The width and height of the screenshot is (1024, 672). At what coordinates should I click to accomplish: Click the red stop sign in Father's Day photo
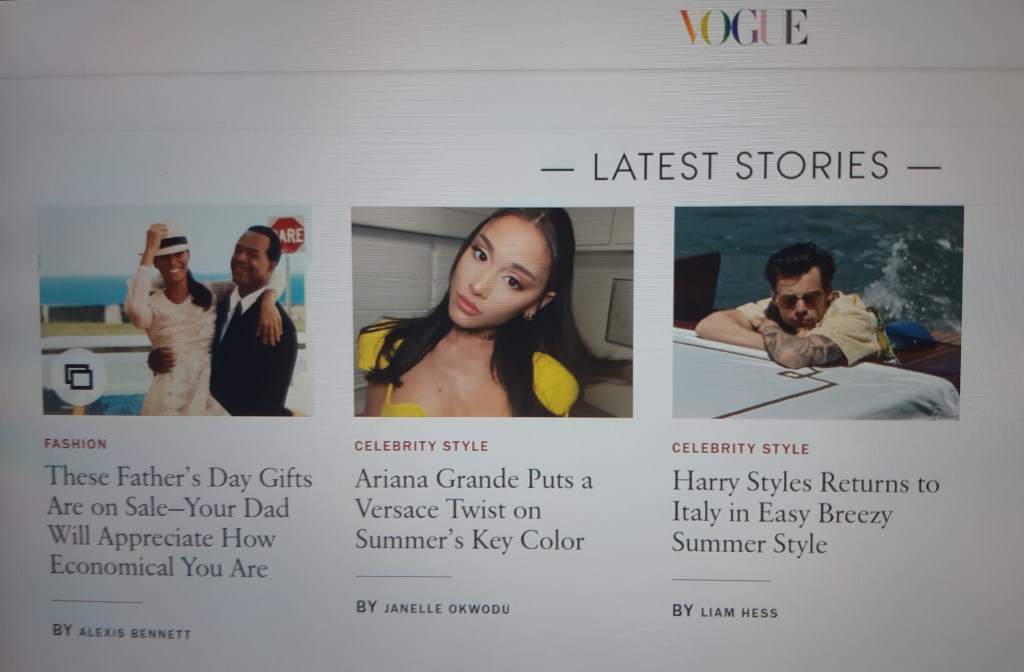tap(288, 234)
